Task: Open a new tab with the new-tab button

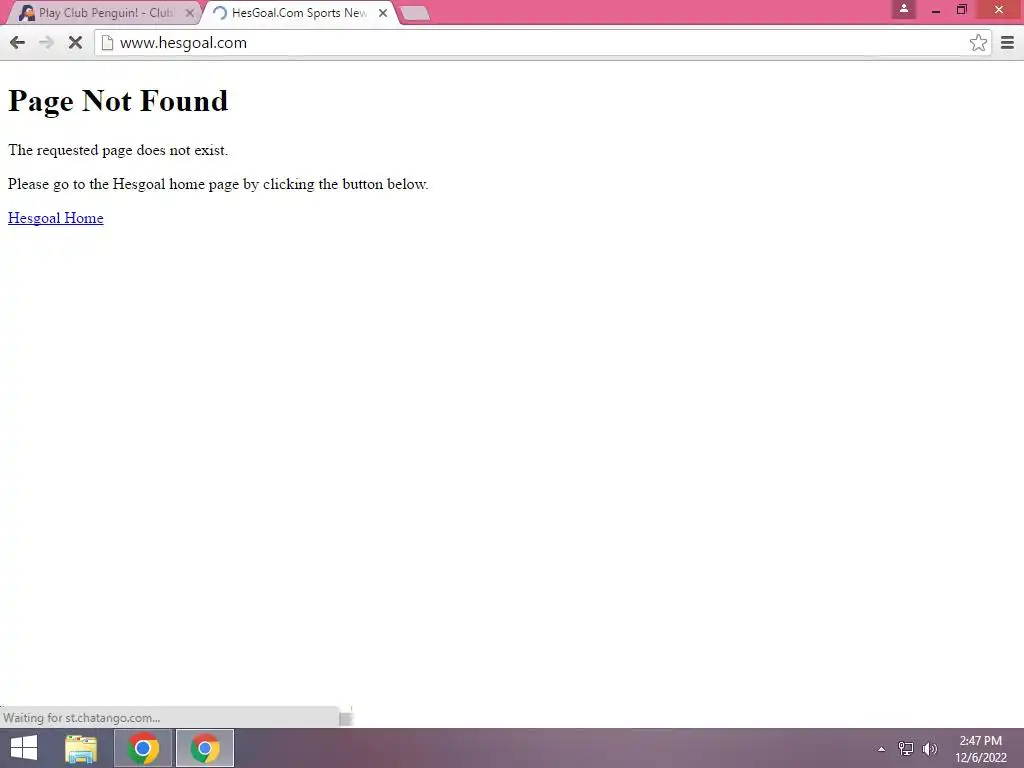Action: [414, 13]
